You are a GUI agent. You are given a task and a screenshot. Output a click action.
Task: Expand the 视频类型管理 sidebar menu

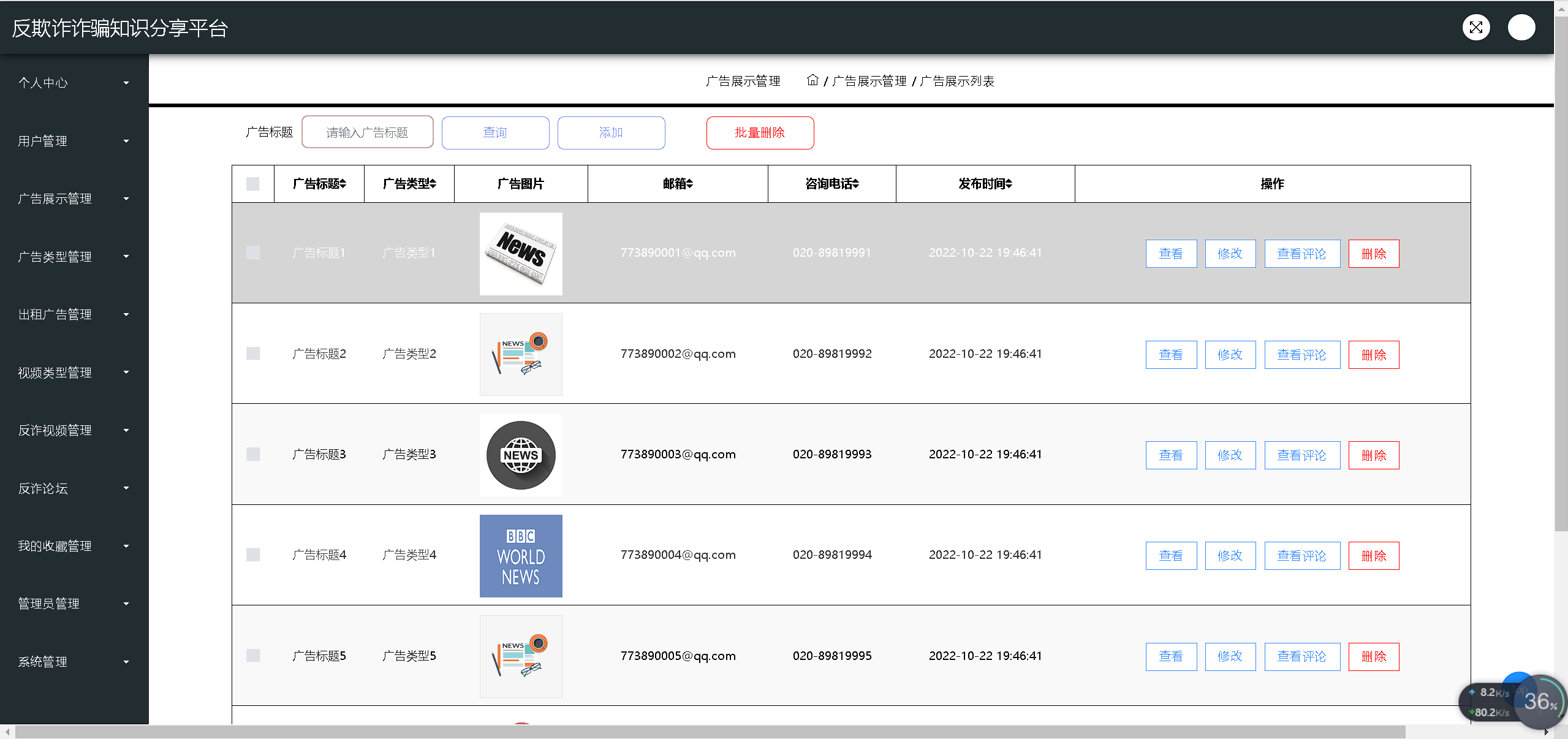click(x=74, y=373)
